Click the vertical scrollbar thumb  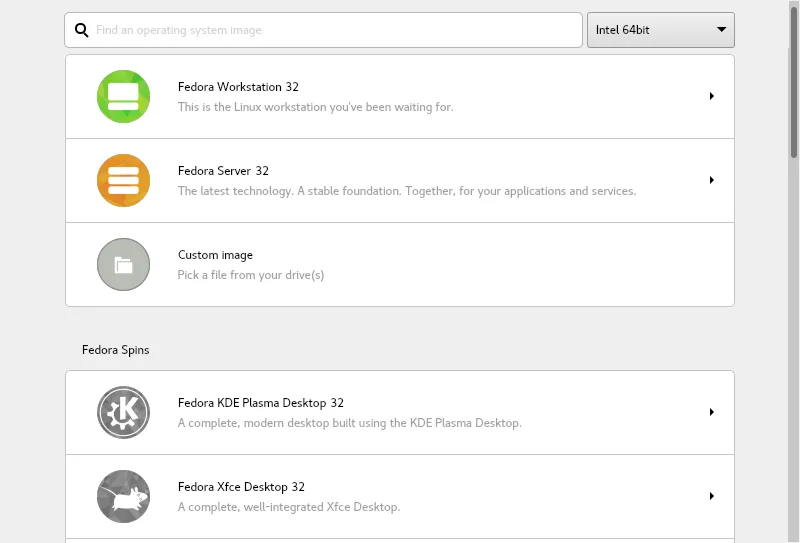pyautogui.click(x=794, y=80)
